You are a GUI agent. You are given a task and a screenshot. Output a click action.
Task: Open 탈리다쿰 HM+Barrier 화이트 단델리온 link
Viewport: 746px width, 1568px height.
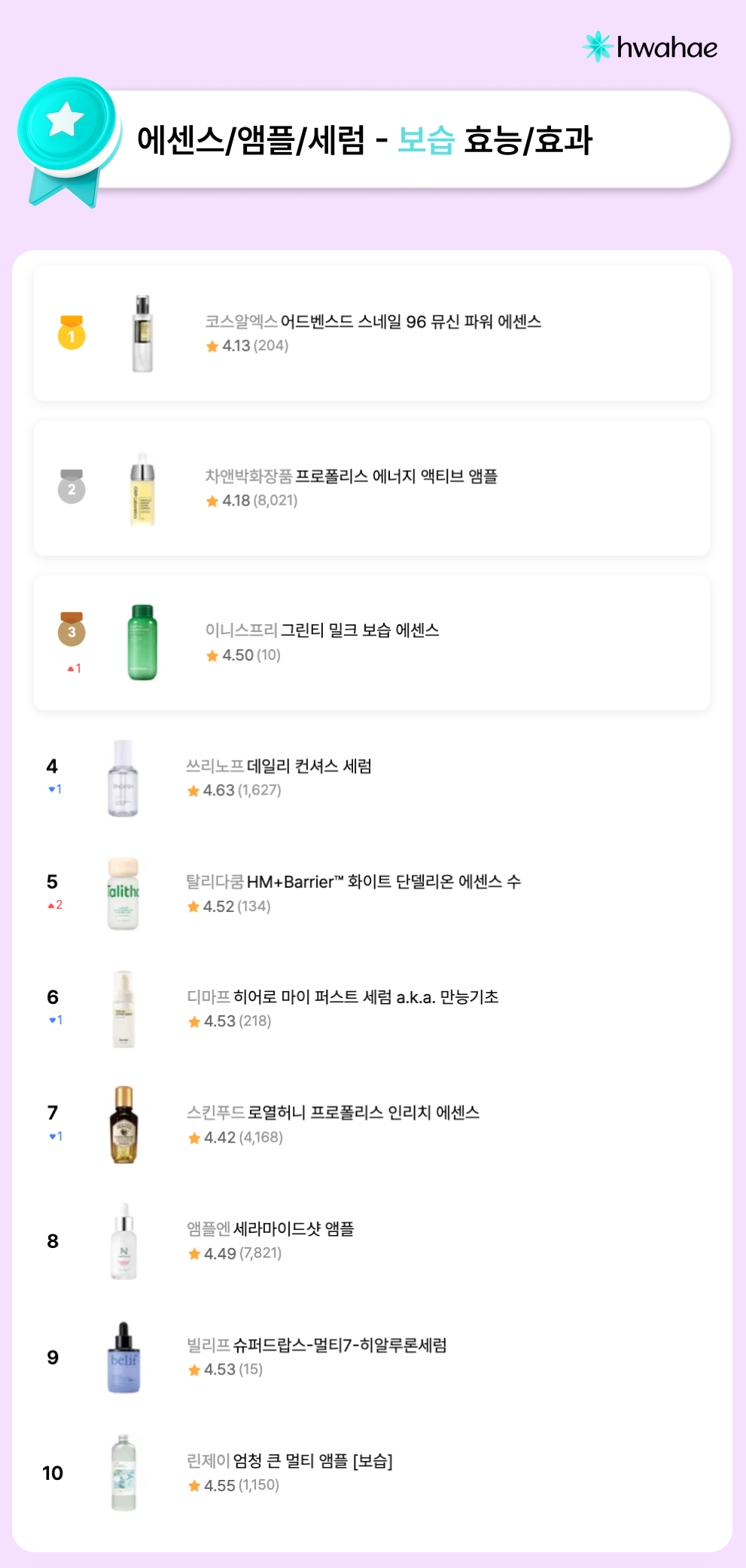coord(383,882)
